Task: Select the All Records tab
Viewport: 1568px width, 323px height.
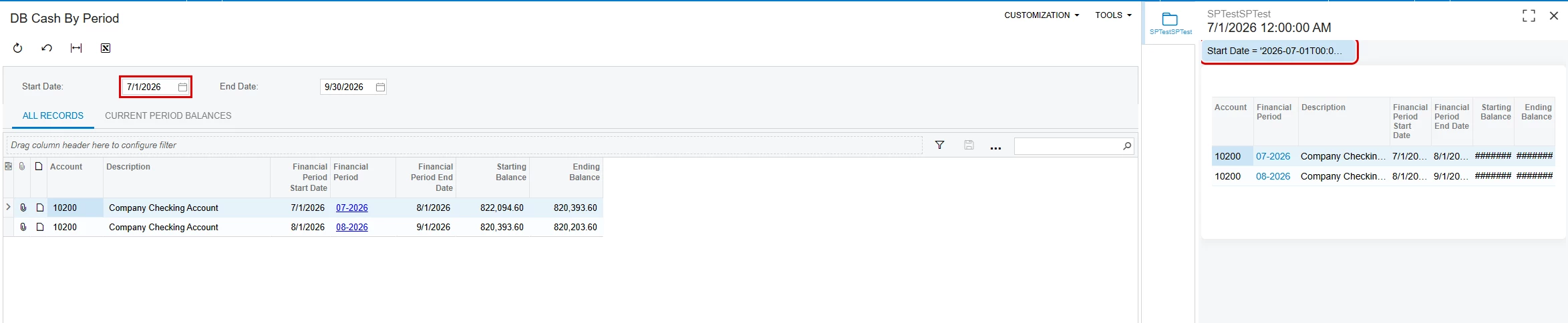Action: [53, 115]
